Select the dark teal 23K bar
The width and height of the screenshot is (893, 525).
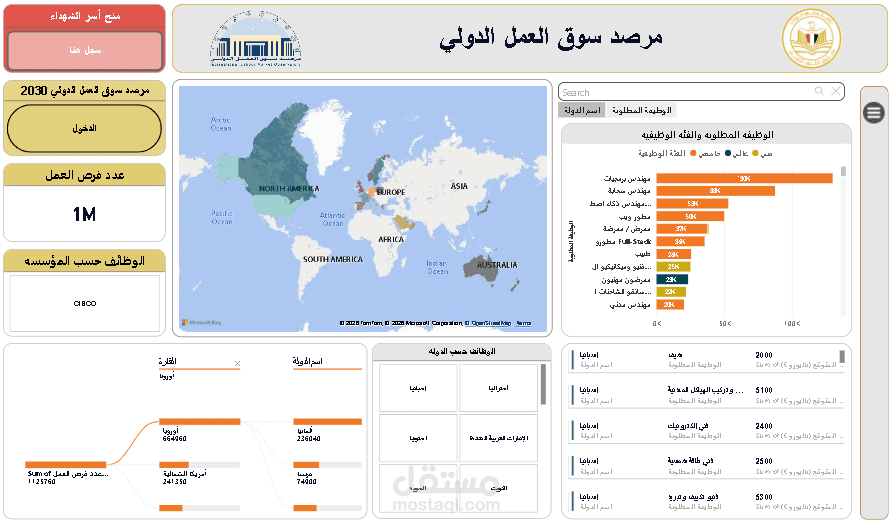[x=672, y=280]
